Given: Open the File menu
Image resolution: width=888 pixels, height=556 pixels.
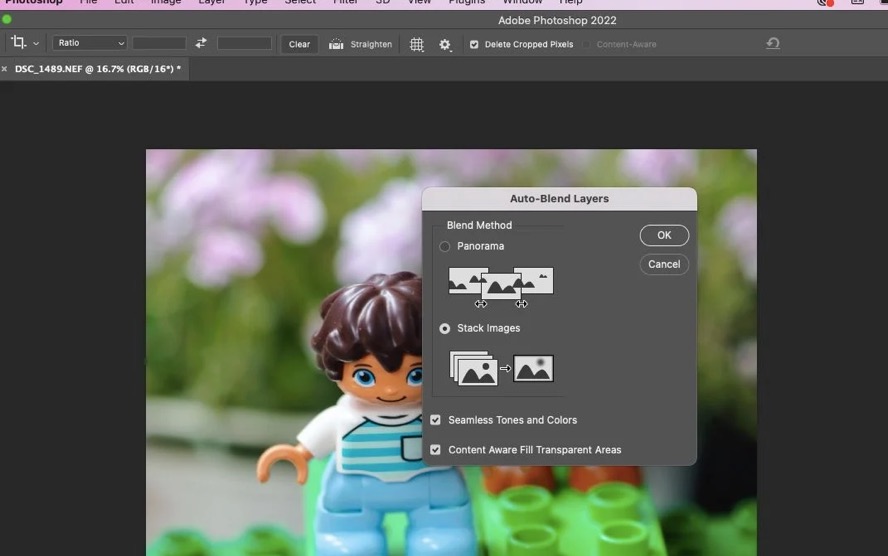Looking at the screenshot, I should (x=88, y=2).
